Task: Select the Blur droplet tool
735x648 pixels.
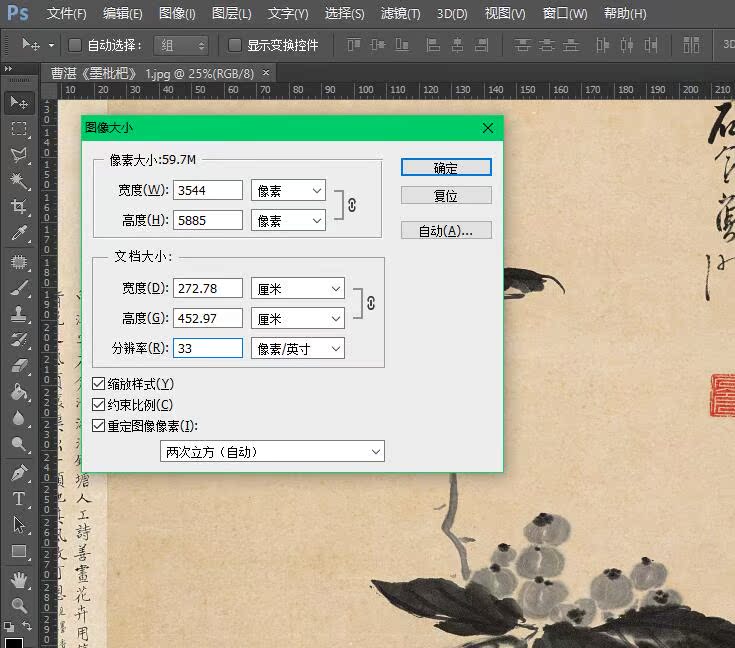Action: point(19,417)
